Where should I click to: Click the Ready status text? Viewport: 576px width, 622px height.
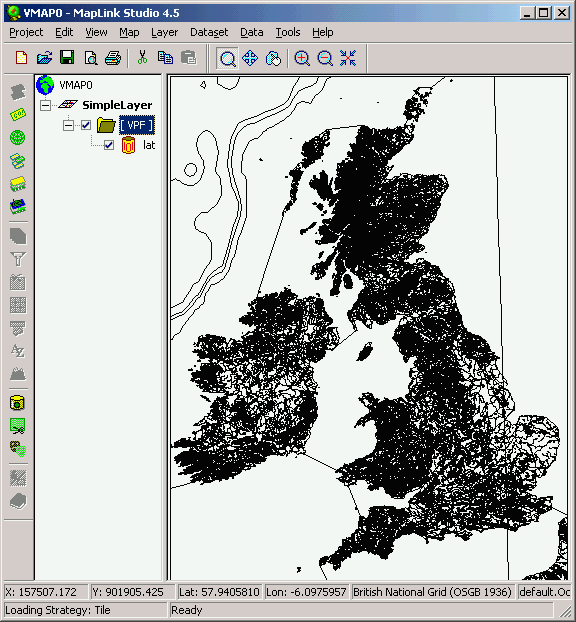point(186,610)
